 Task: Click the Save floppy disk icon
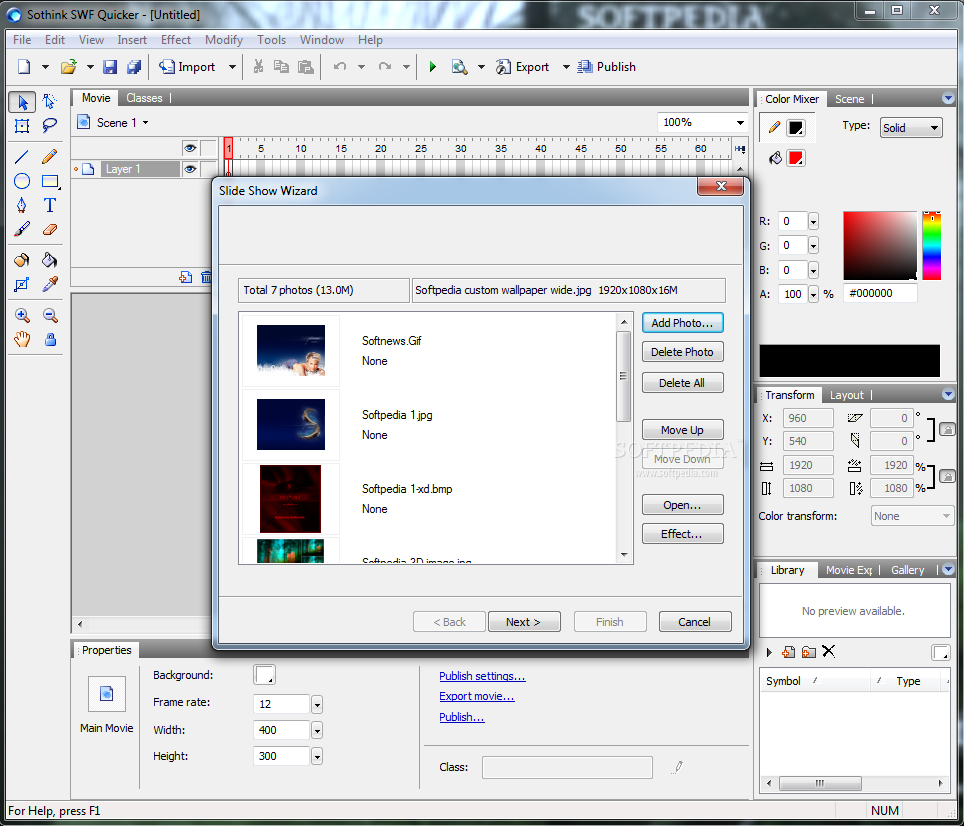click(109, 66)
